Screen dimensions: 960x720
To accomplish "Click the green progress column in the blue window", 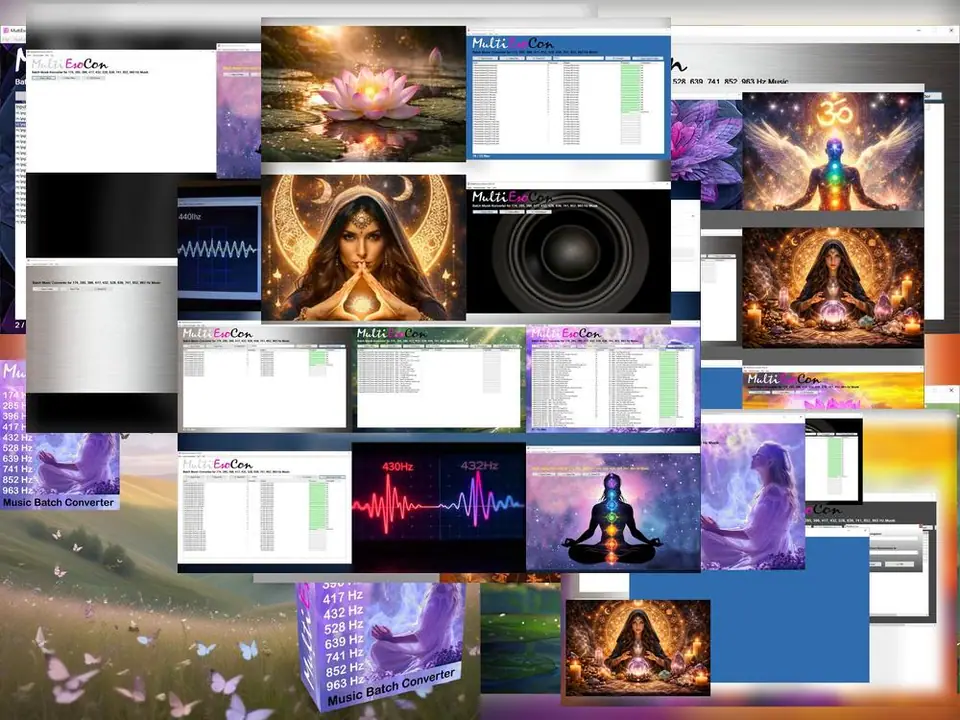I will click(629, 100).
